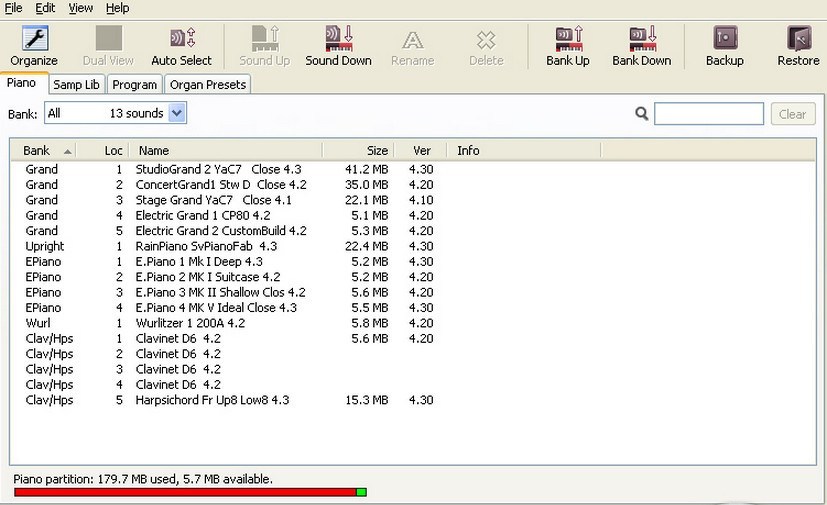Screen dimensions: 827x505
Task: Click the 15.3 MB size cell
Action: pyautogui.click(x=367, y=400)
